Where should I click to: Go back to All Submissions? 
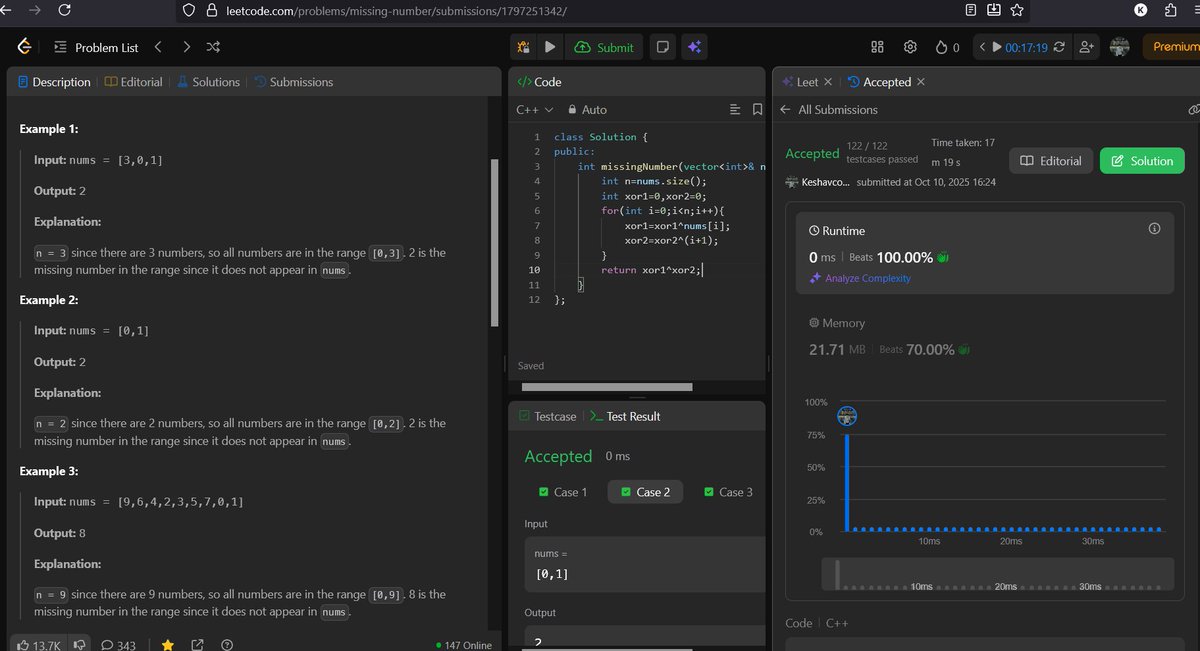coord(829,110)
